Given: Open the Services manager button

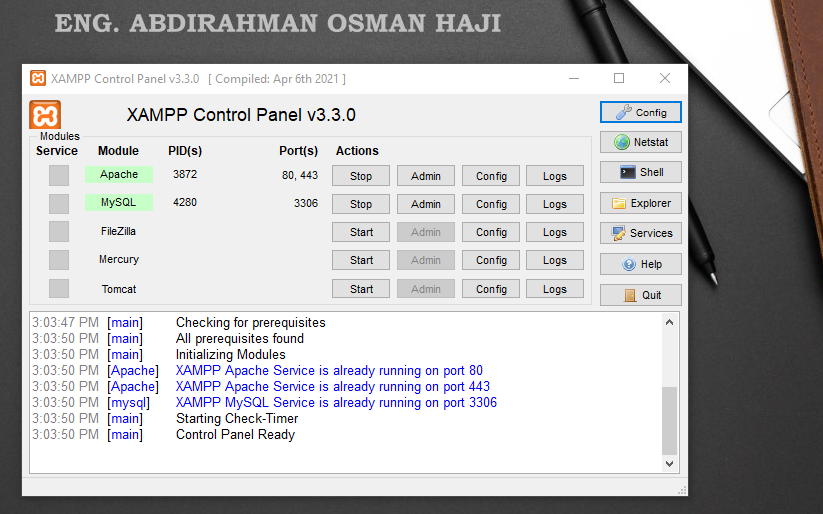Looking at the screenshot, I should [641, 233].
